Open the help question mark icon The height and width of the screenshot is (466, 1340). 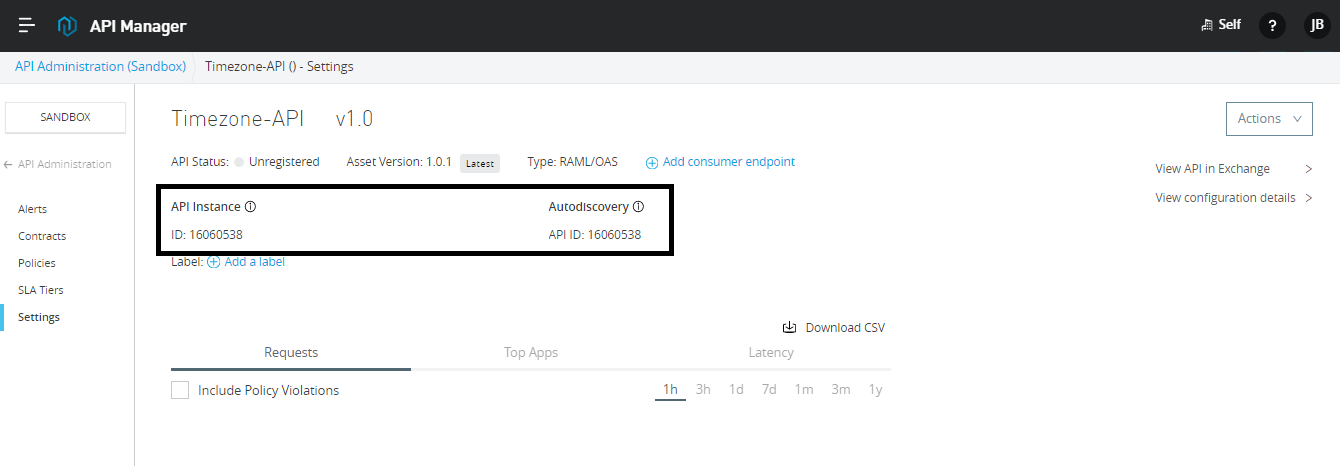coord(1272,26)
